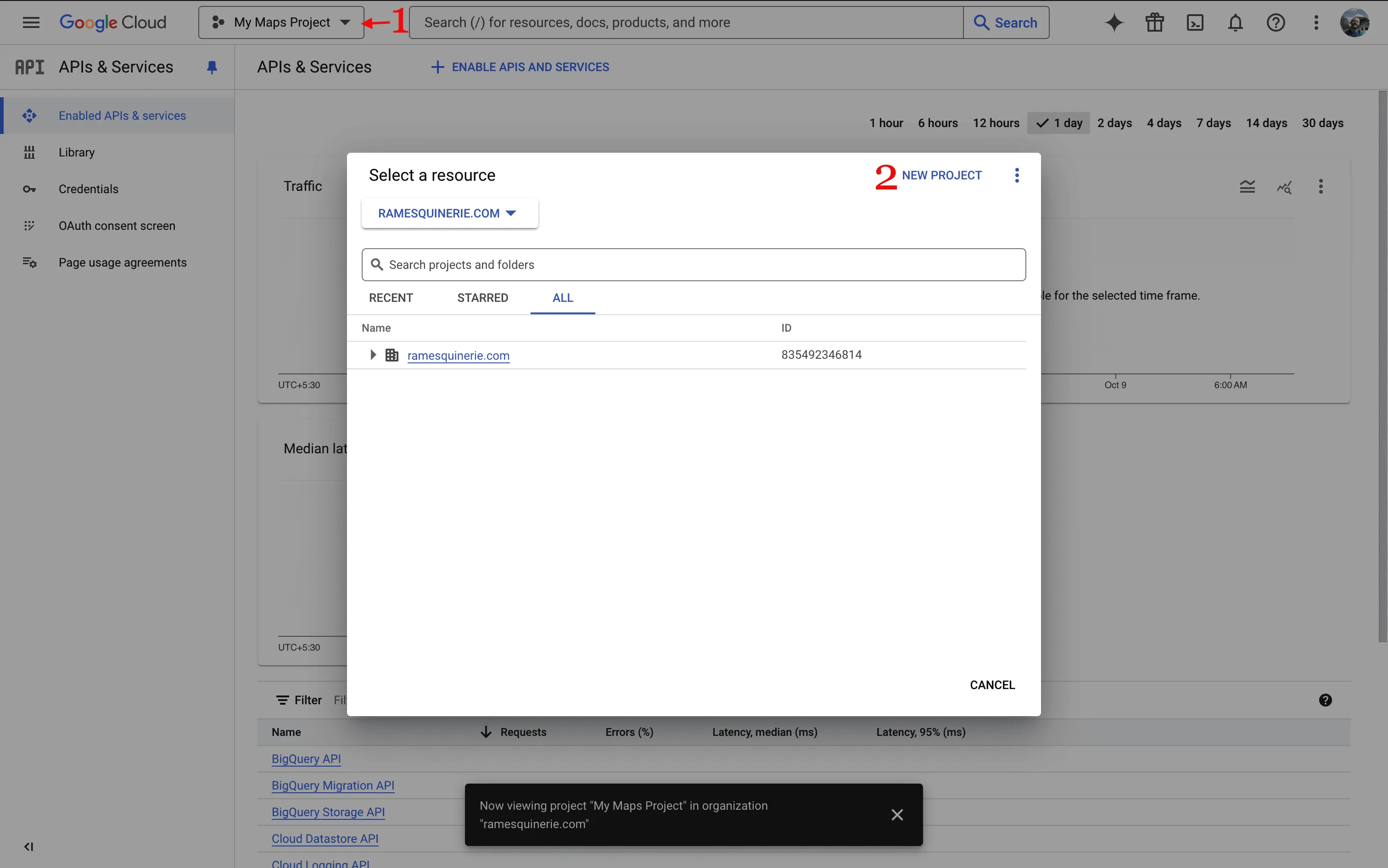The height and width of the screenshot is (868, 1388).
Task: Select the 12 hours time range
Action: tap(996, 123)
